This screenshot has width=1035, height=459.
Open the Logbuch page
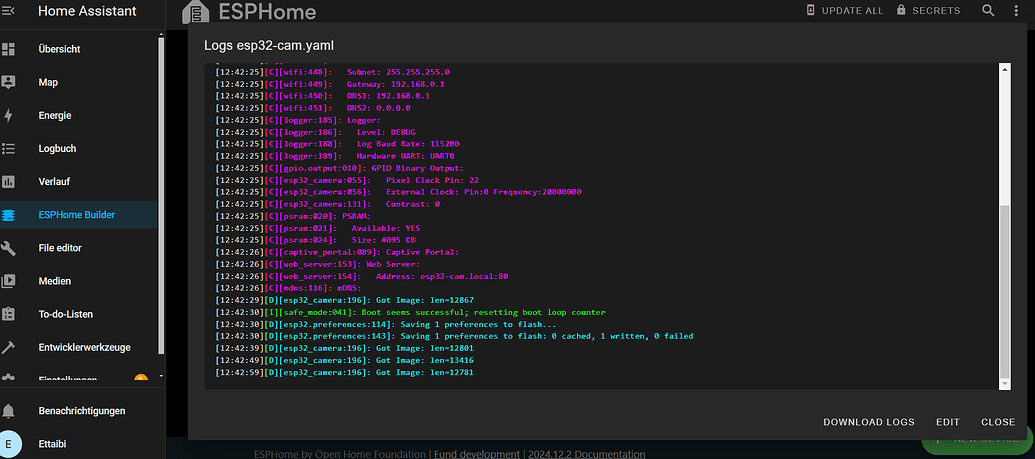tap(57, 148)
